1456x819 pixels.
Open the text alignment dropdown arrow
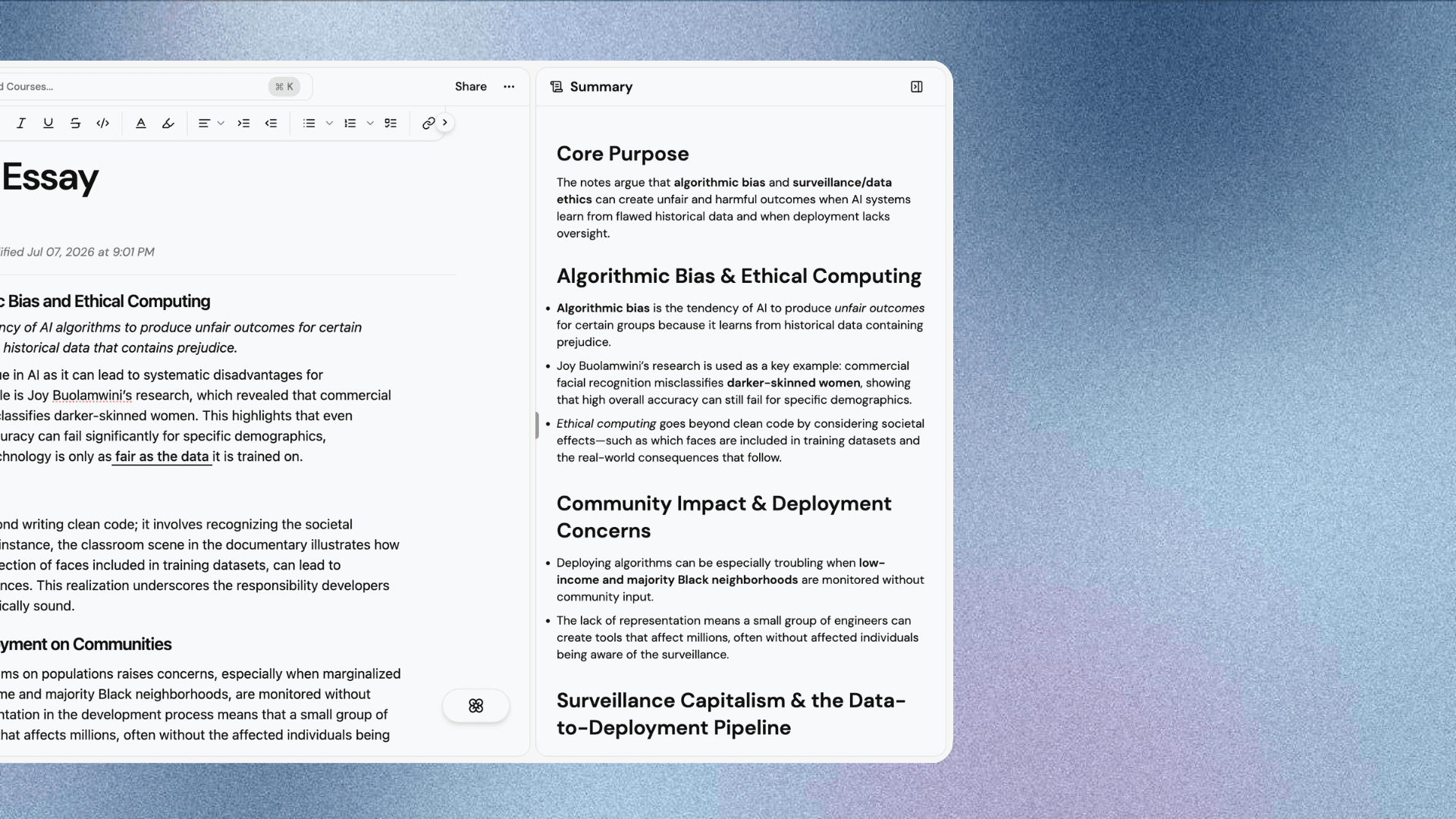pos(221,123)
